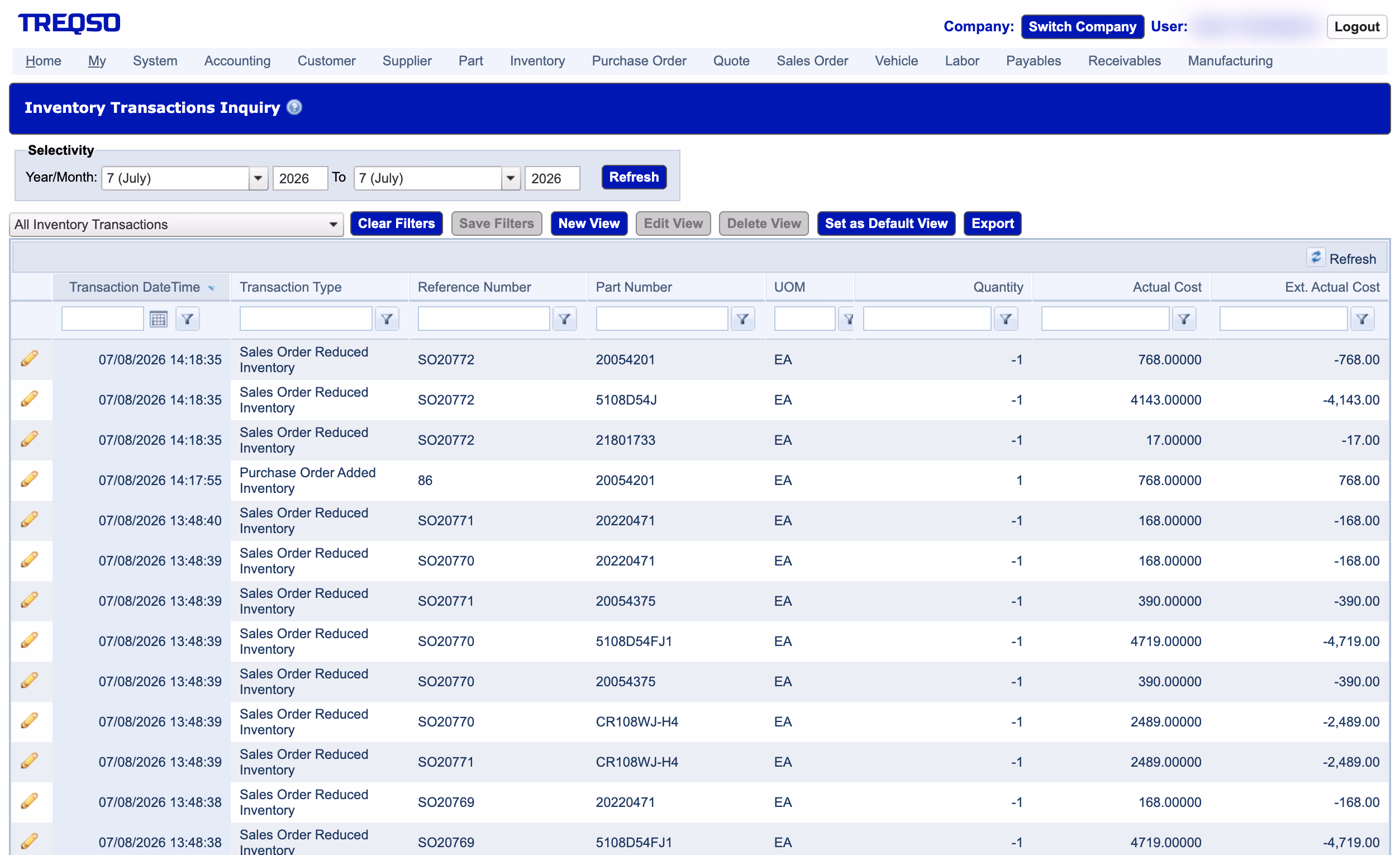Focus the ending year field

point(552,178)
